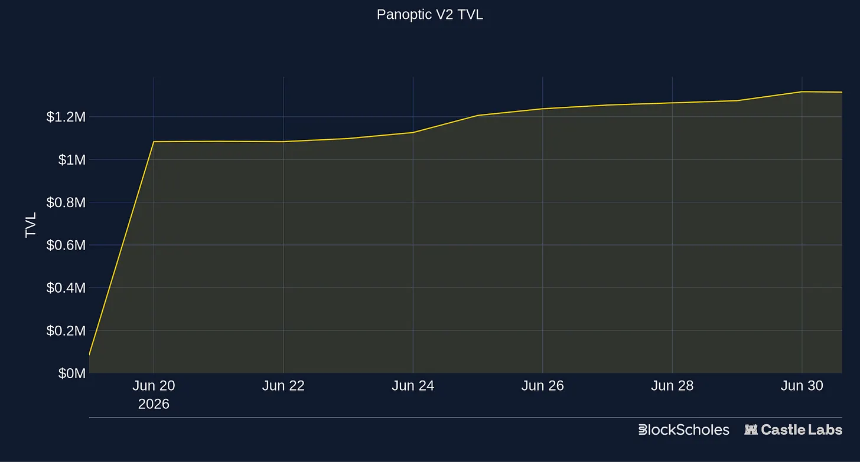Click the $0.2M y-axis tick label
860x462 pixels.
[66, 331]
